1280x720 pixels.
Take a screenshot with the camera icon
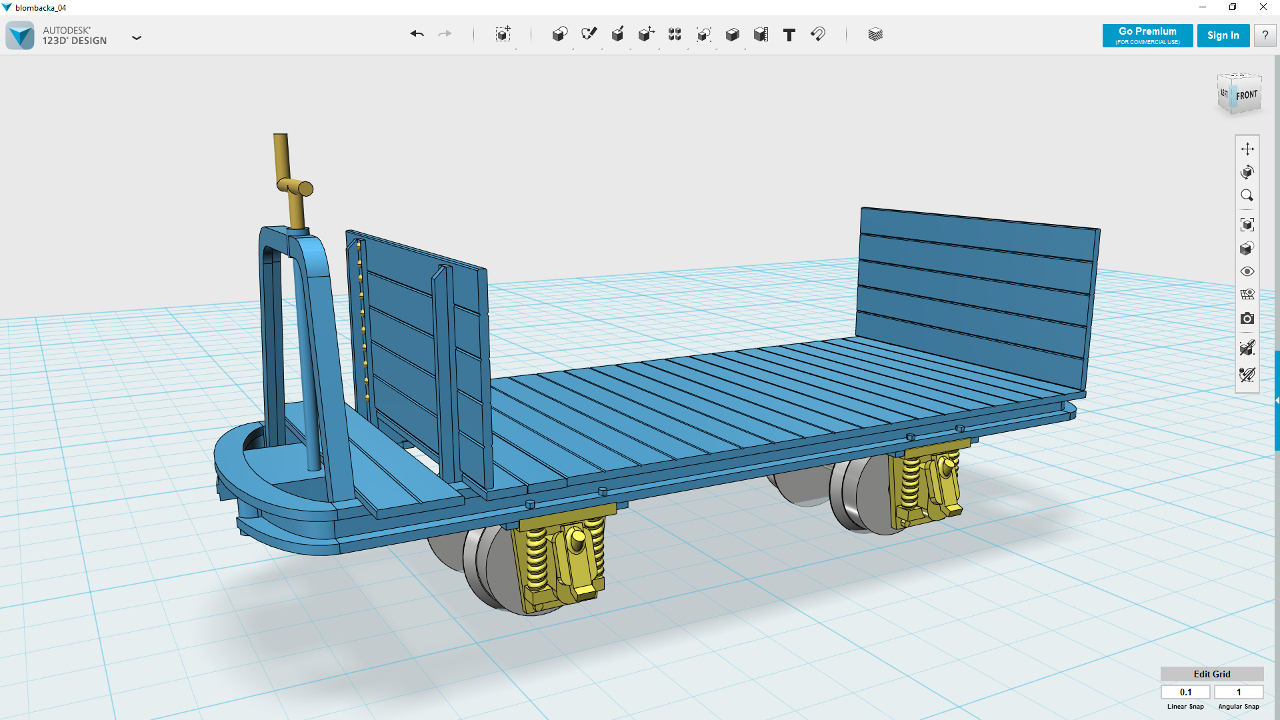1247,319
